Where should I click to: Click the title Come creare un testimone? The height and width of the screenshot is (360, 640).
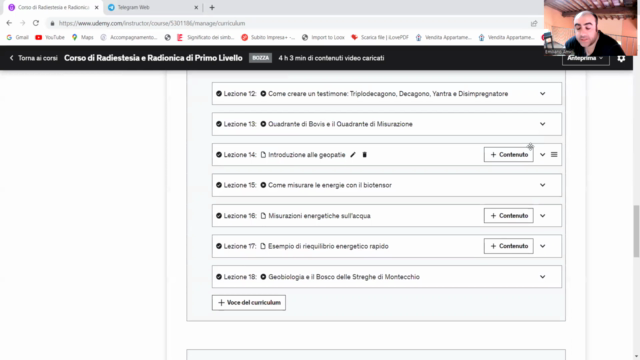coord(388,94)
